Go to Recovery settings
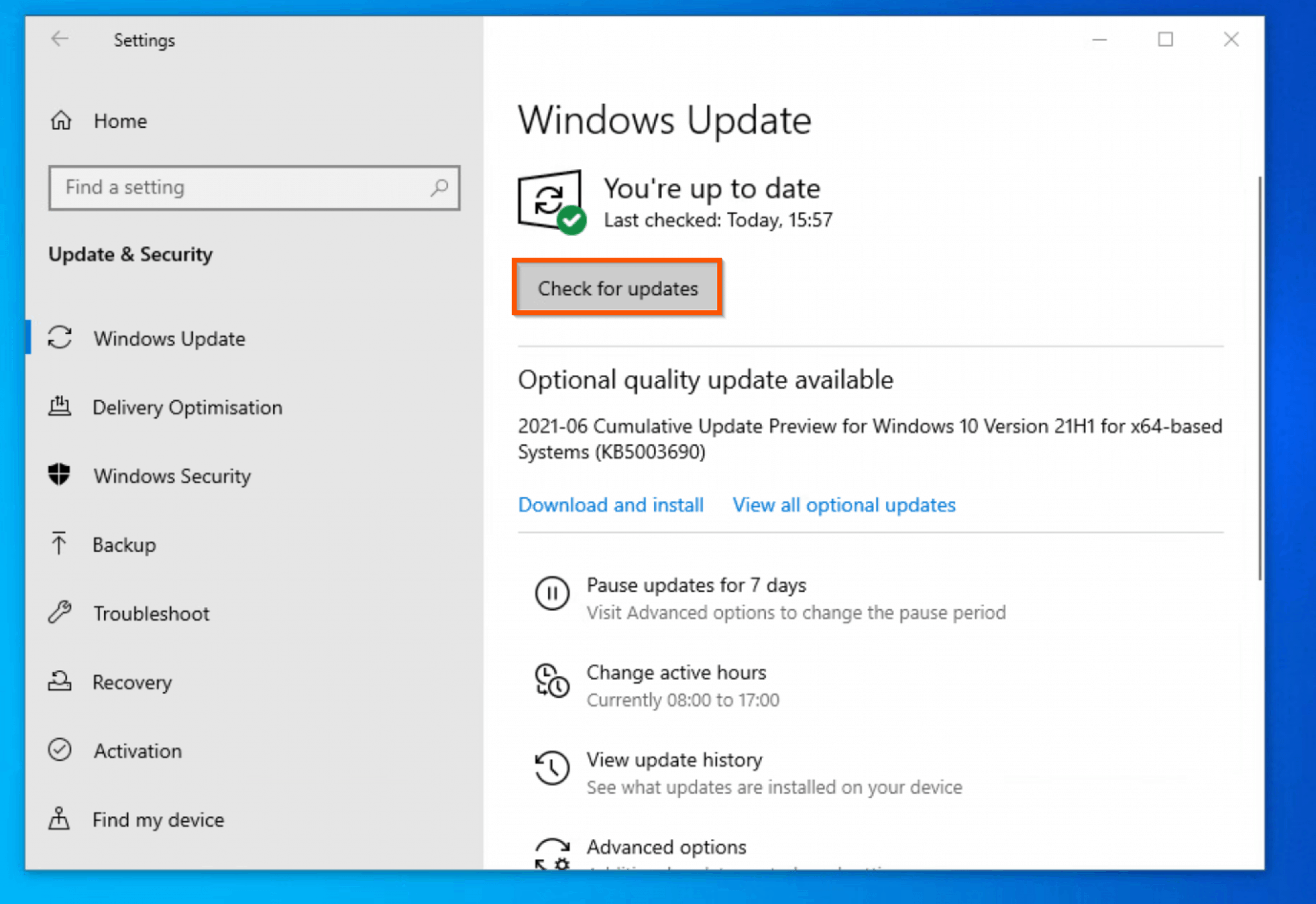The height and width of the screenshot is (904, 1316). (x=132, y=682)
